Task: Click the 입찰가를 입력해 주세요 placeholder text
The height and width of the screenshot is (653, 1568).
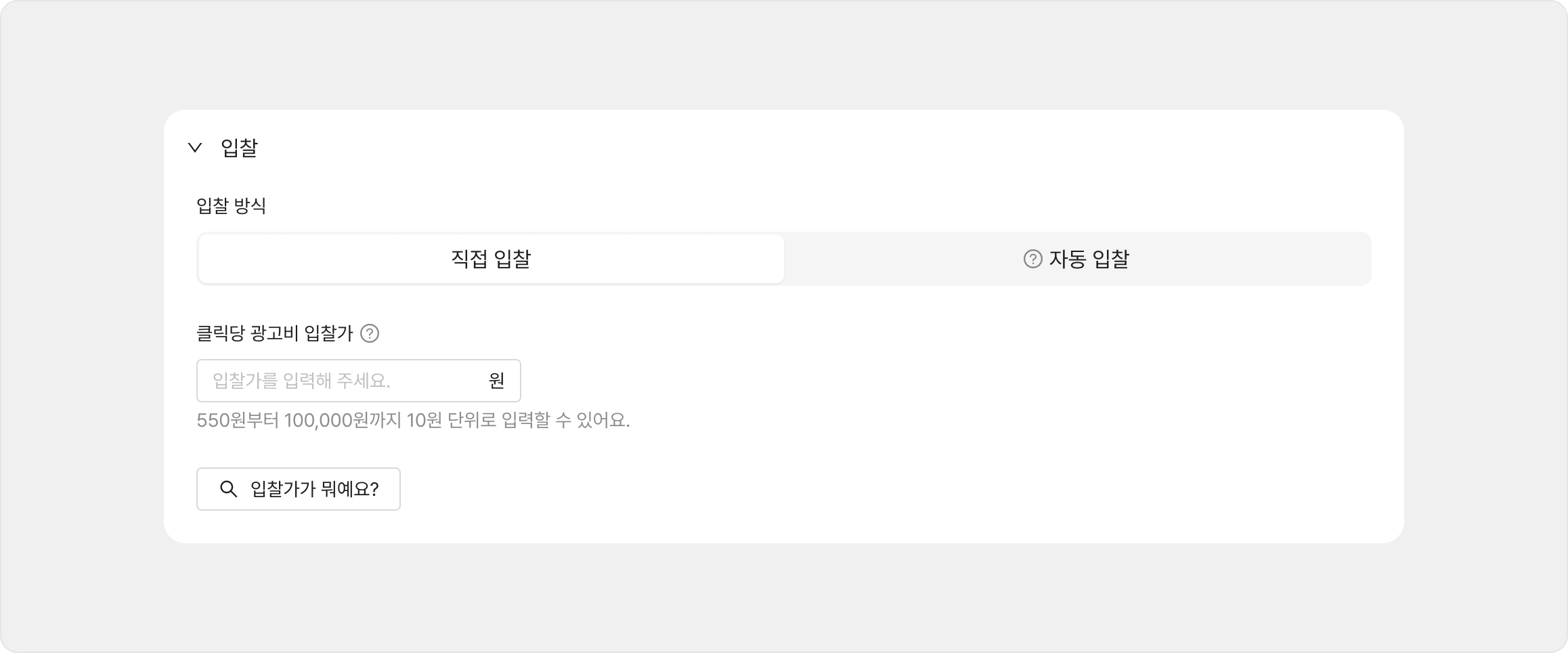Action: coord(301,381)
